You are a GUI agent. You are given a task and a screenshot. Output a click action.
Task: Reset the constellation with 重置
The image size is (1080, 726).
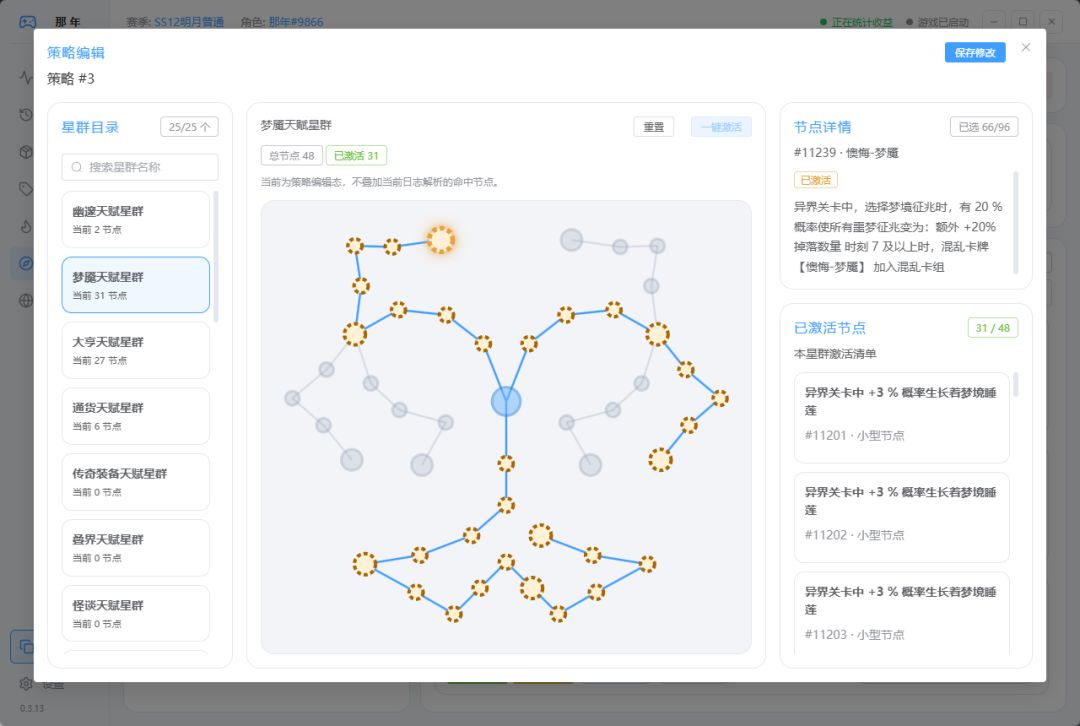click(x=653, y=127)
